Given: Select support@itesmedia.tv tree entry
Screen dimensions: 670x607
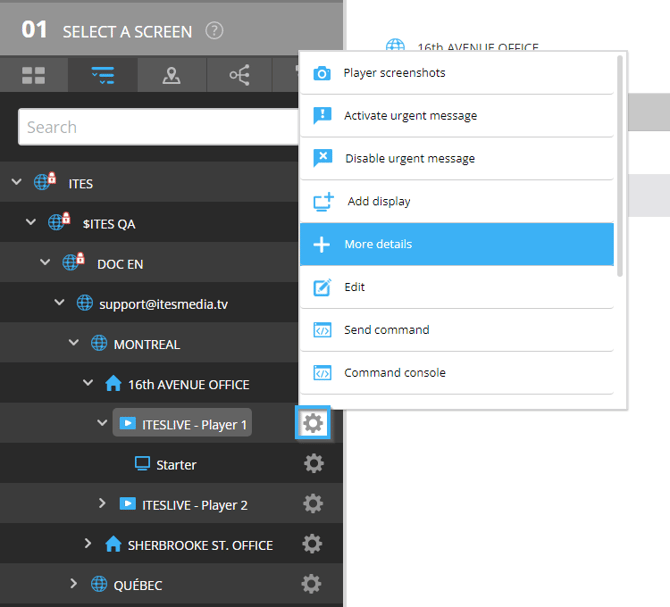Looking at the screenshot, I should pos(163,305).
